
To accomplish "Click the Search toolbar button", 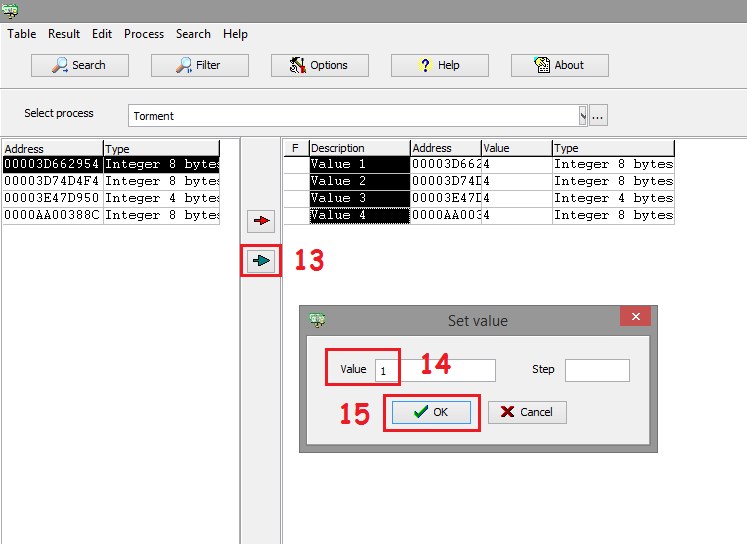I will click(80, 65).
